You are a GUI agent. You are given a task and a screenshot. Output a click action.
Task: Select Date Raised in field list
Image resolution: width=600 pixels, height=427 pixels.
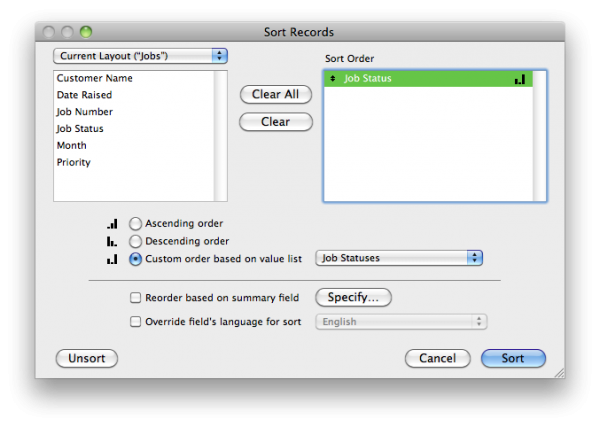click(x=134, y=95)
